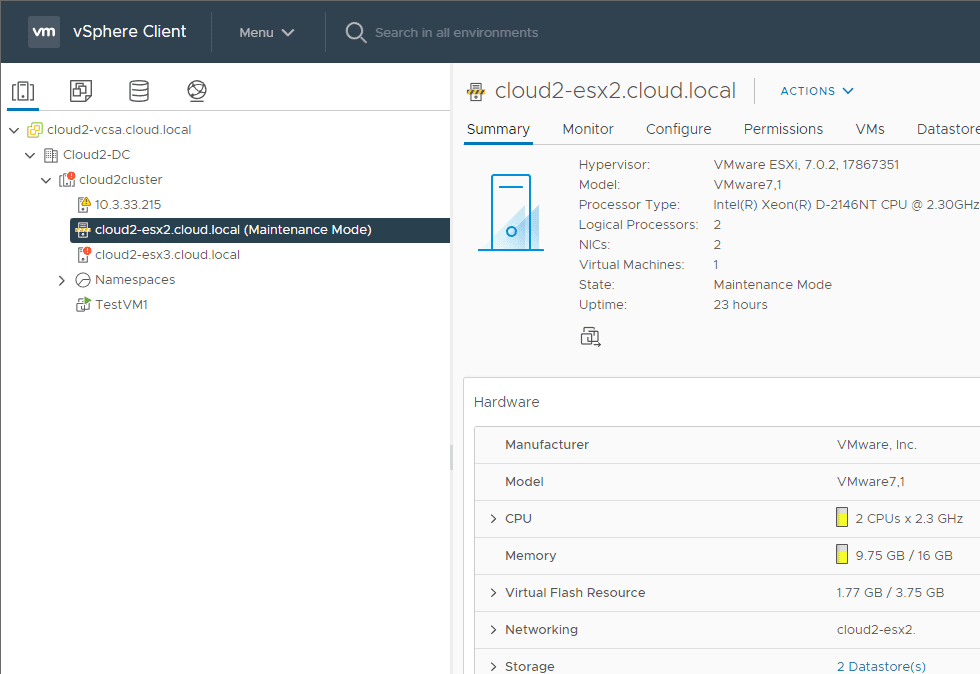Expand the Namespaces tree node
Screen dimensions: 980x674
tap(62, 280)
